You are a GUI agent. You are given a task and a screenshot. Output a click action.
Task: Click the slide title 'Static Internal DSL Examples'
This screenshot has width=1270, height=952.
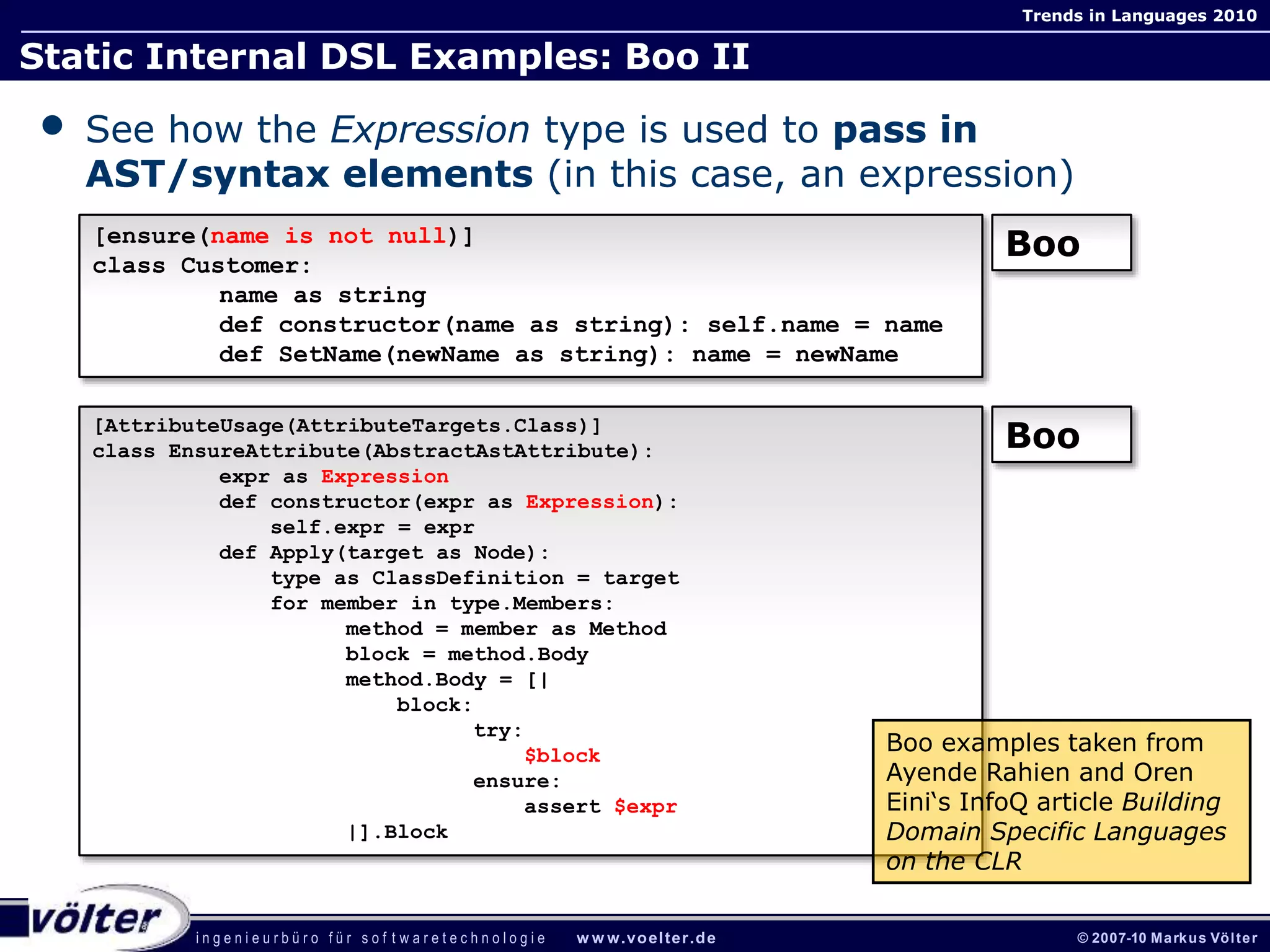pyautogui.click(x=384, y=56)
